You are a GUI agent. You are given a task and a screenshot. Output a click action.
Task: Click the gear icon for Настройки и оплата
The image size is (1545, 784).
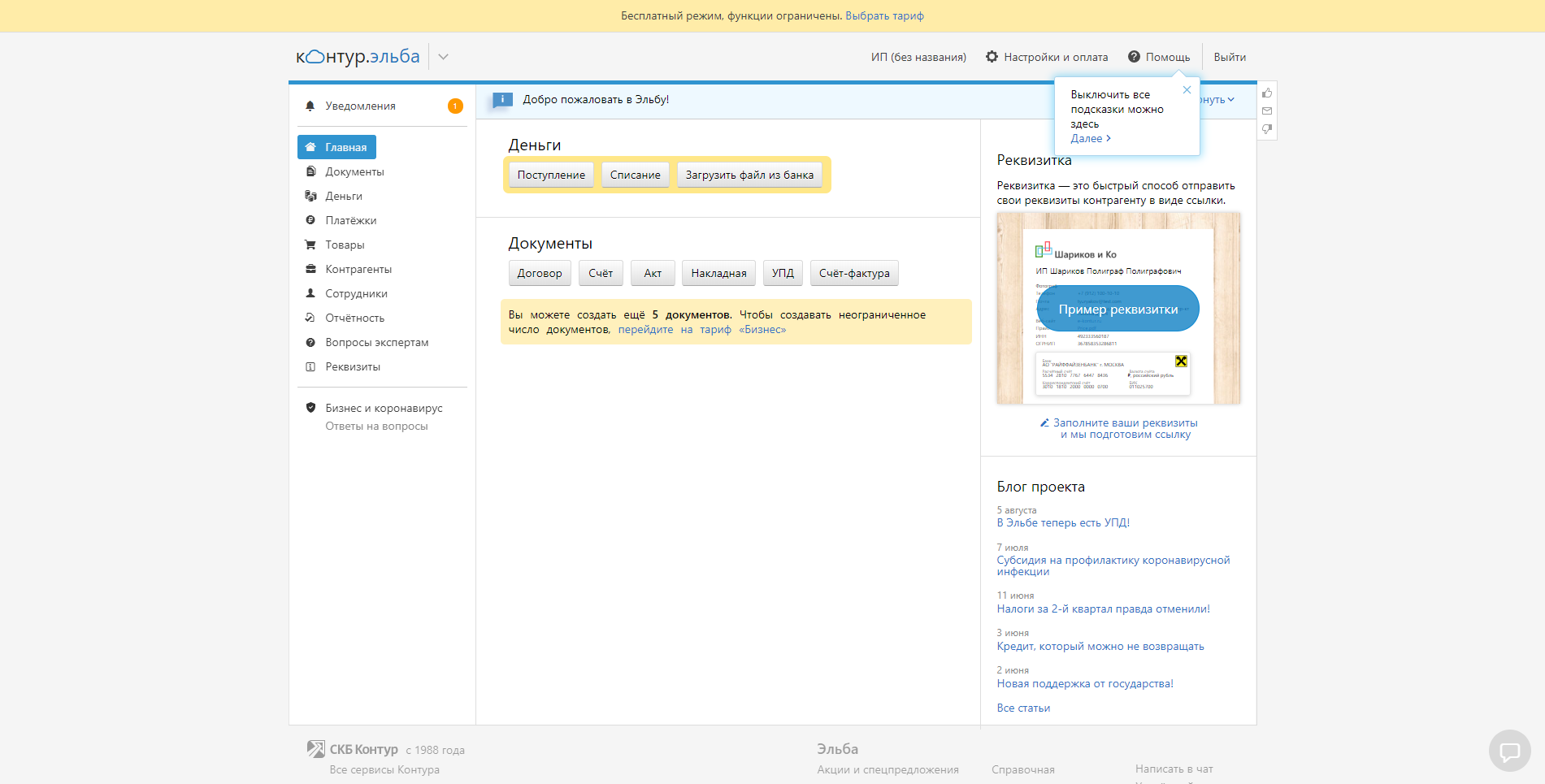[992, 57]
